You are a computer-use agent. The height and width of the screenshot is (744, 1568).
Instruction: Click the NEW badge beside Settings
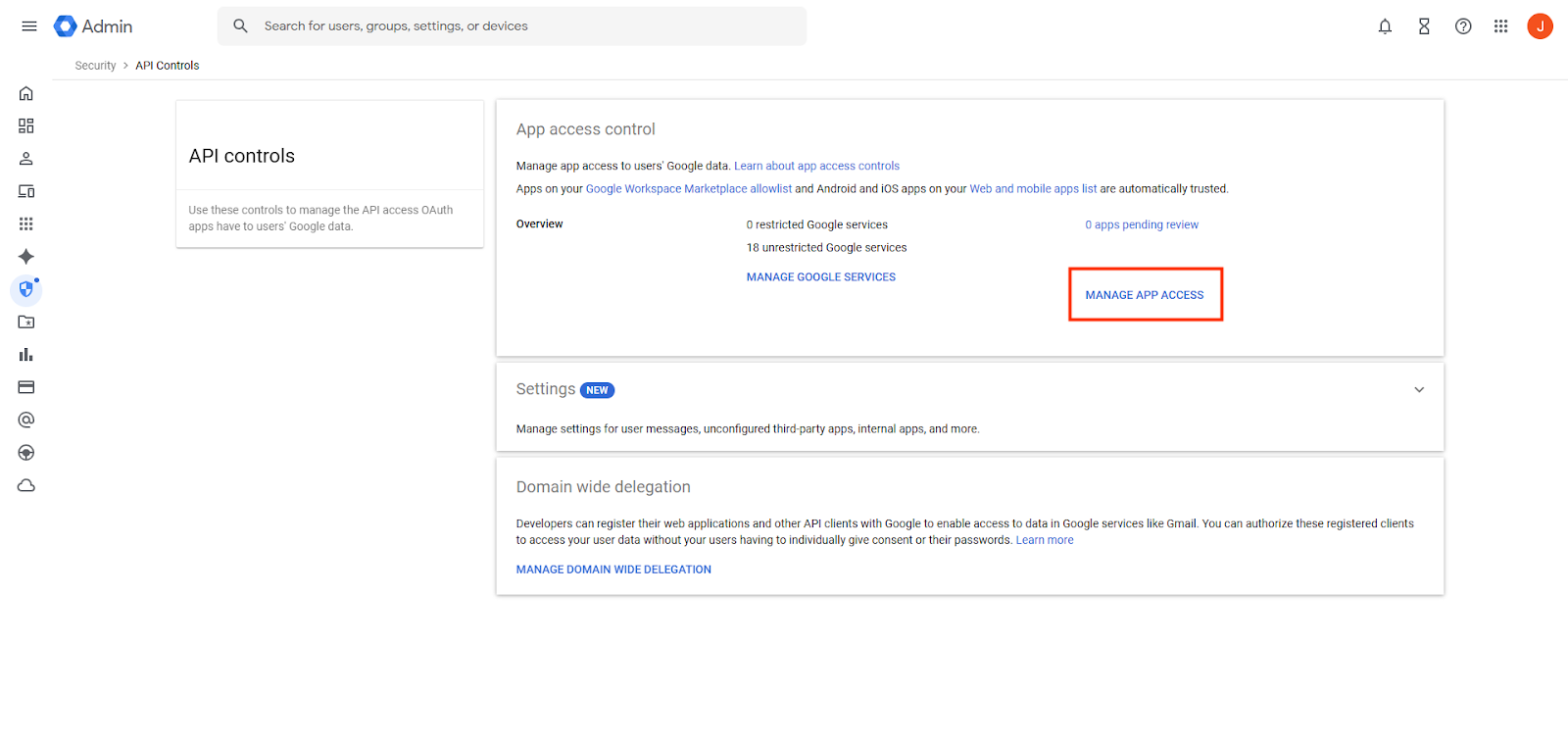[598, 390]
